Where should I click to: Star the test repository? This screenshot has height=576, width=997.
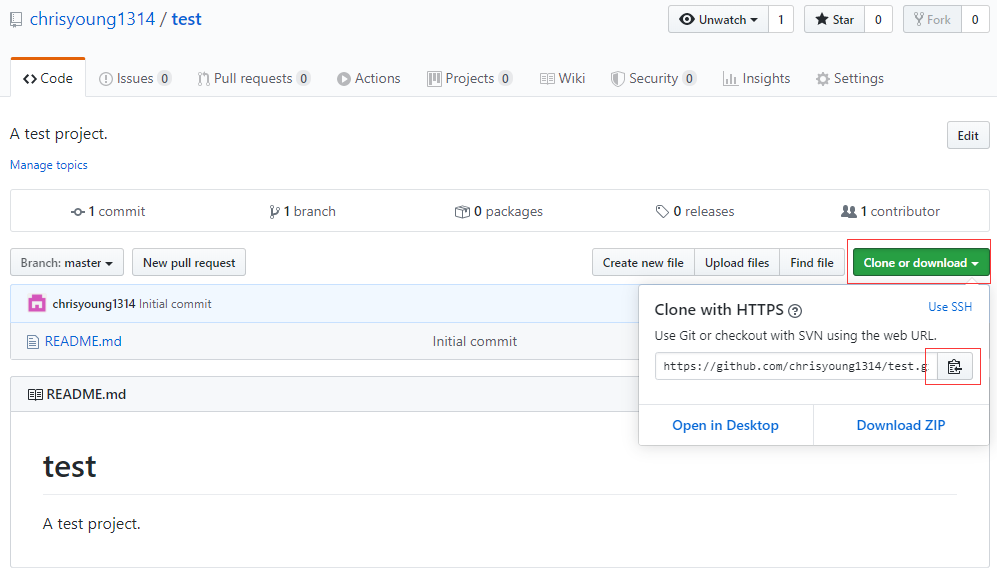point(834,20)
